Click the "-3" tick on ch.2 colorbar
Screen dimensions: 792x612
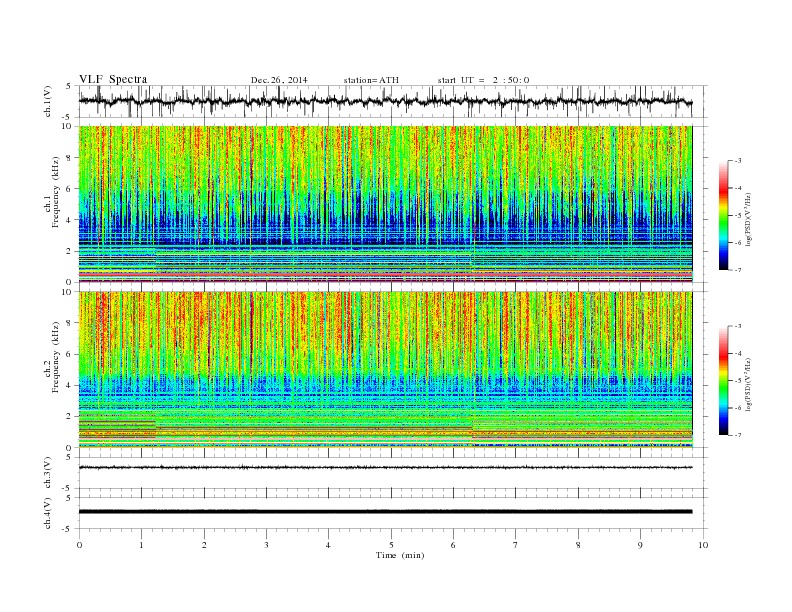pyautogui.click(x=738, y=326)
